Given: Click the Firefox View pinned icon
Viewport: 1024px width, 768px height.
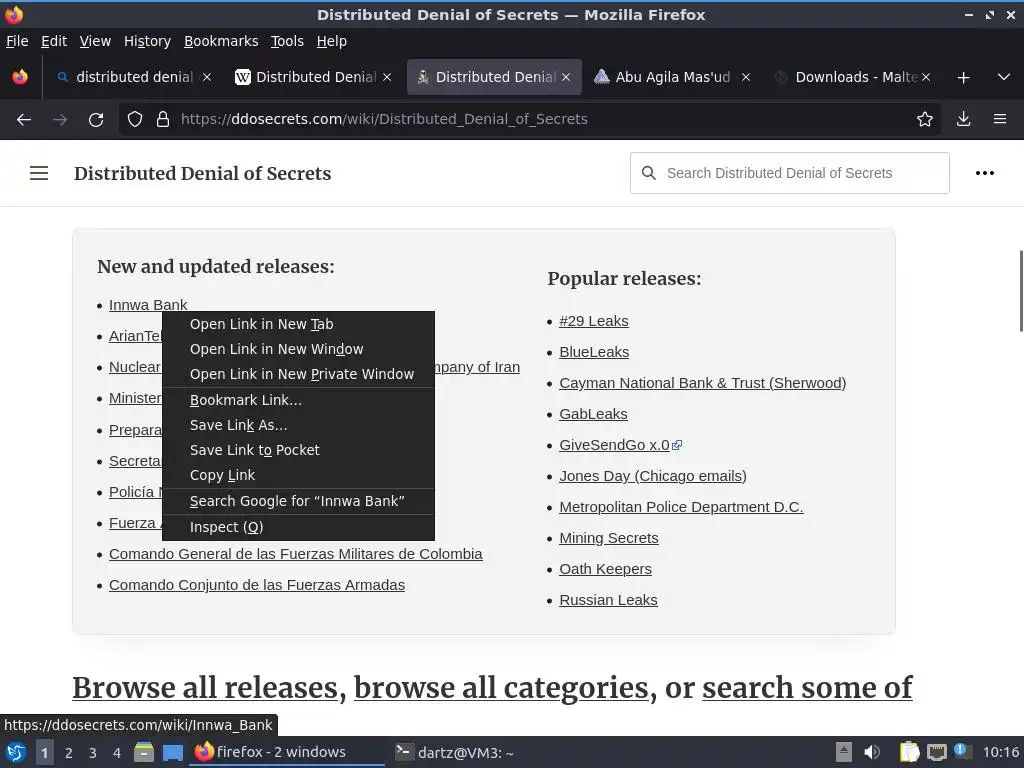Looking at the screenshot, I should tap(20, 77).
